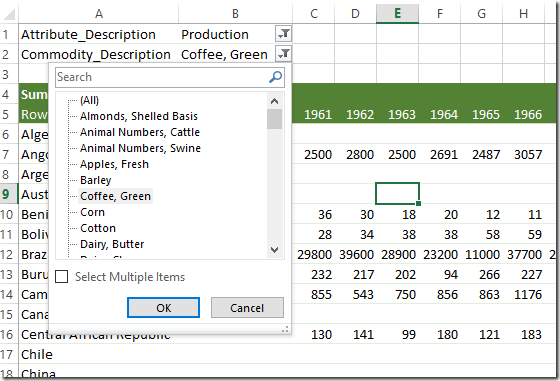Image resolution: width=560 pixels, height=381 pixels.
Task: Click the filter list scrollbar thumb
Action: point(274,119)
